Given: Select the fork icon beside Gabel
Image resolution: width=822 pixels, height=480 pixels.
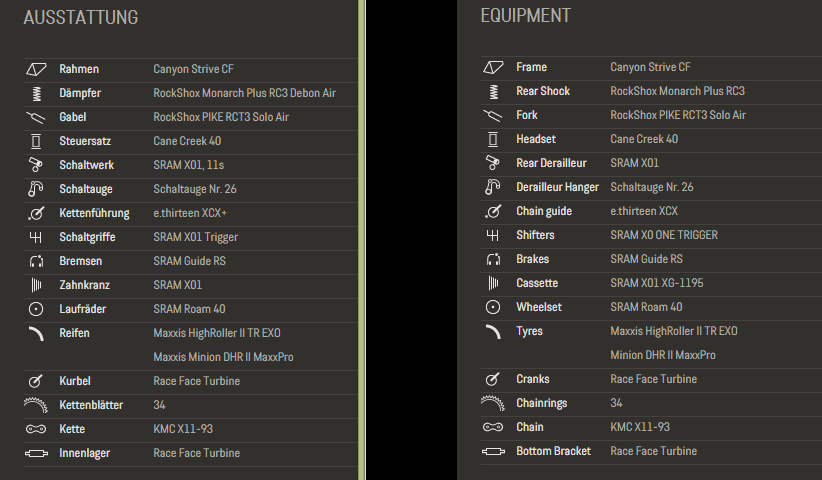Looking at the screenshot, I should click(x=36, y=117).
